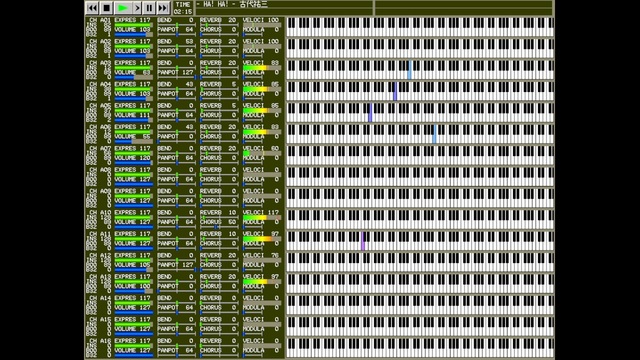Image resolution: width=640 pixels, height=360 pixels.
Task: Click channel A01 EXPRES green bar
Action: 133,25
